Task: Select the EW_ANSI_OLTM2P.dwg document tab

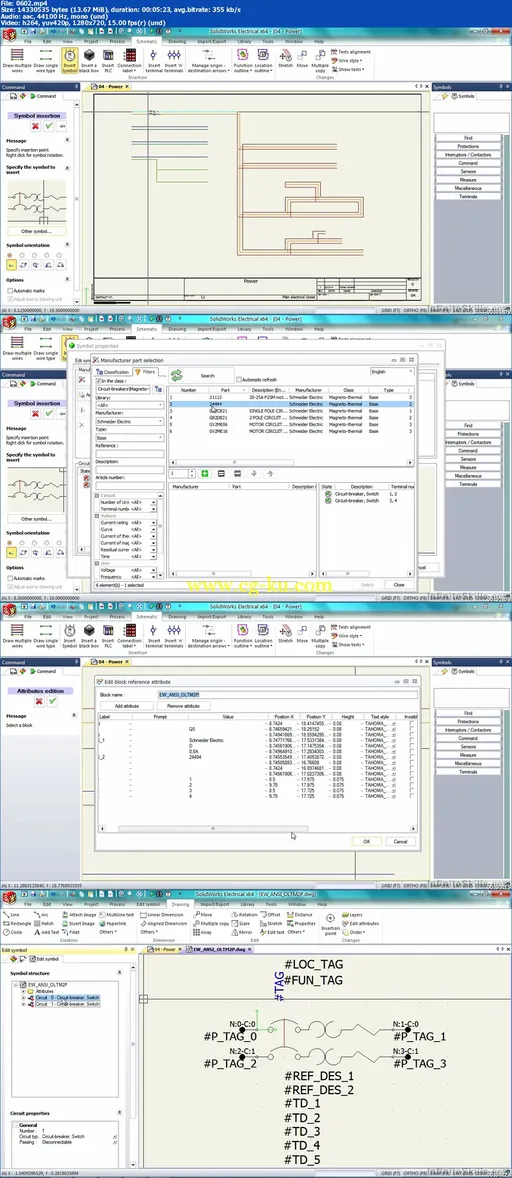Action: coord(218,949)
